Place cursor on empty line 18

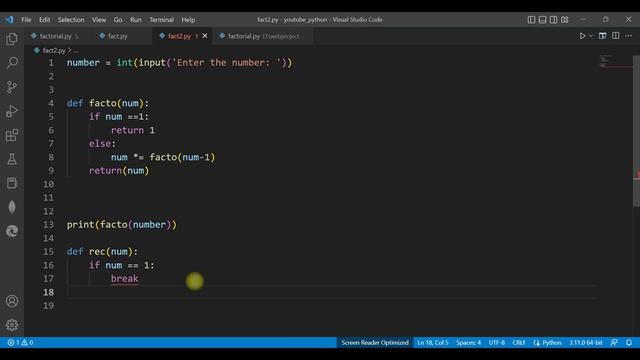click(331, 292)
